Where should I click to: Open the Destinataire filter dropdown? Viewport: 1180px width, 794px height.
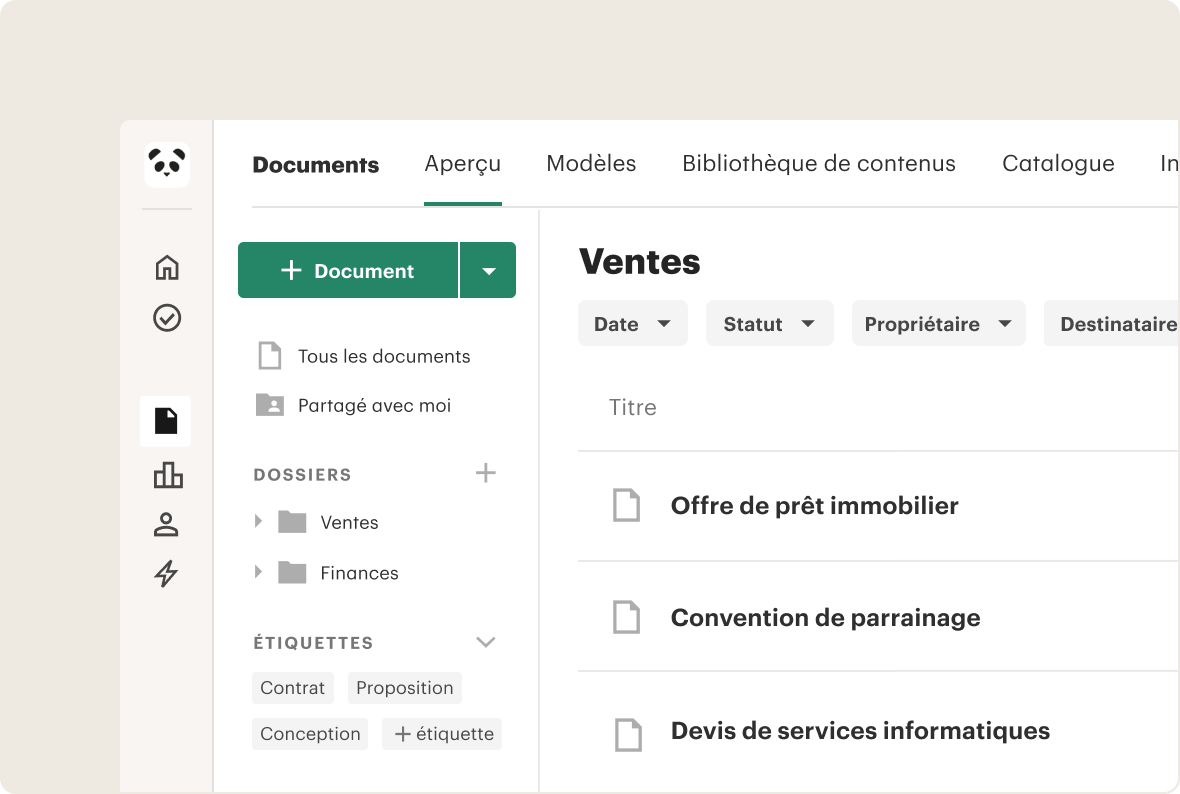[x=1112, y=324]
